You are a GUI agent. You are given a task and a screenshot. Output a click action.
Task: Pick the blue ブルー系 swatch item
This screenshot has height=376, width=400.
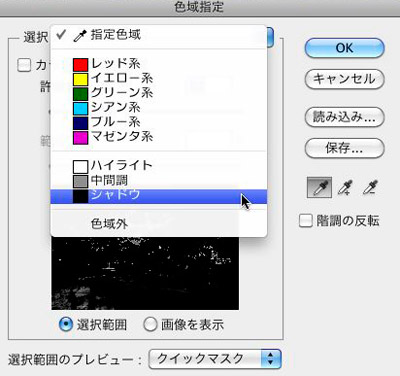coord(159,122)
